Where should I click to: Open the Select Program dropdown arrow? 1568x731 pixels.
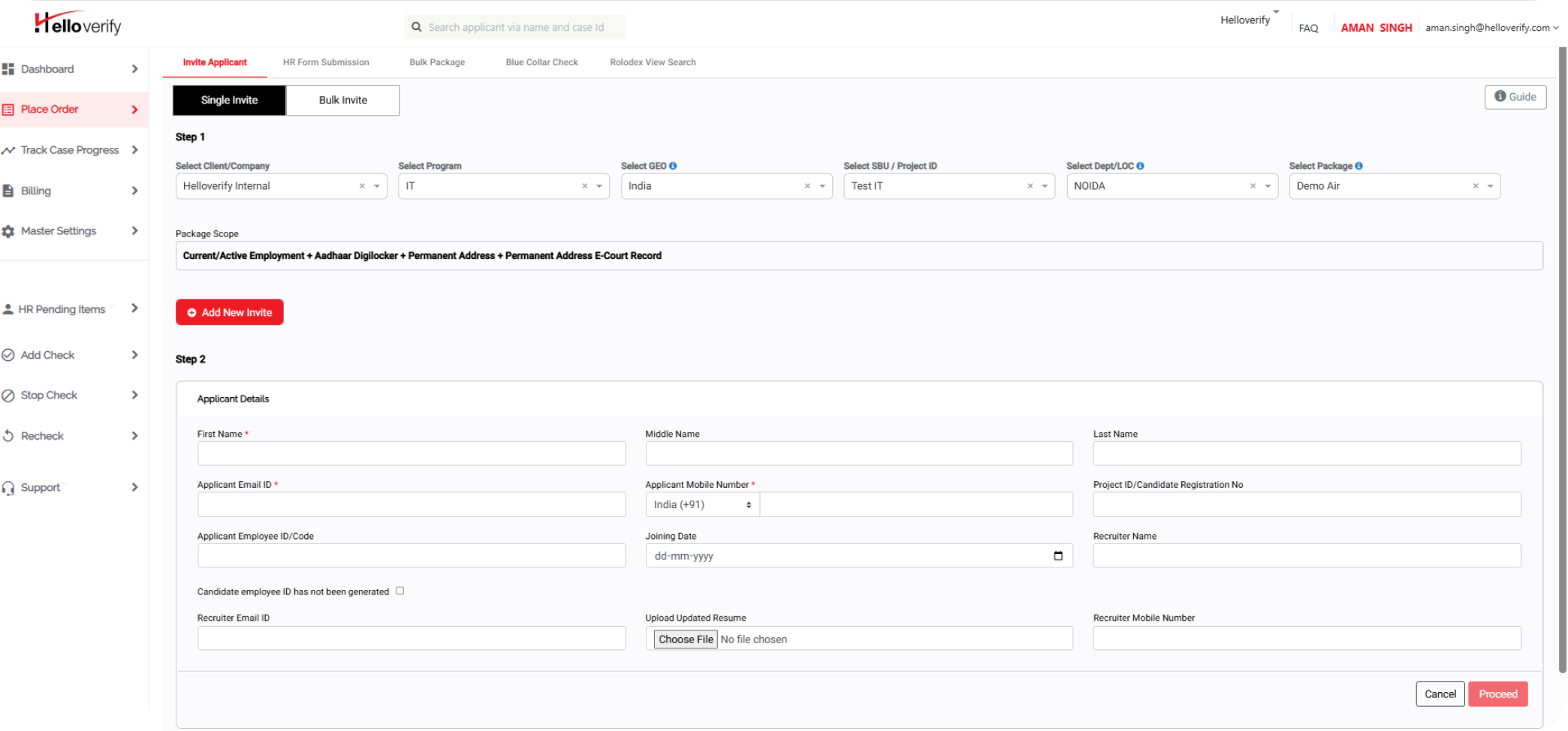click(x=599, y=186)
